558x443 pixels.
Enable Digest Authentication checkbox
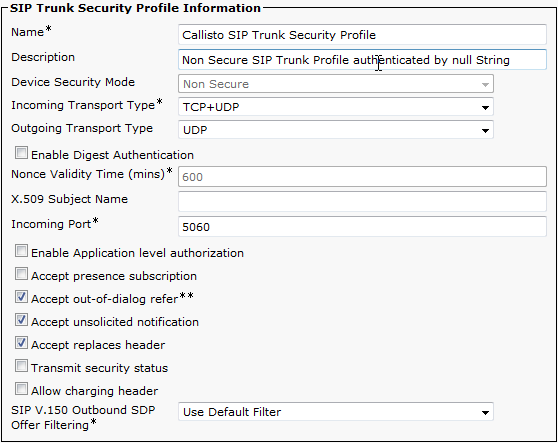click(x=21, y=153)
